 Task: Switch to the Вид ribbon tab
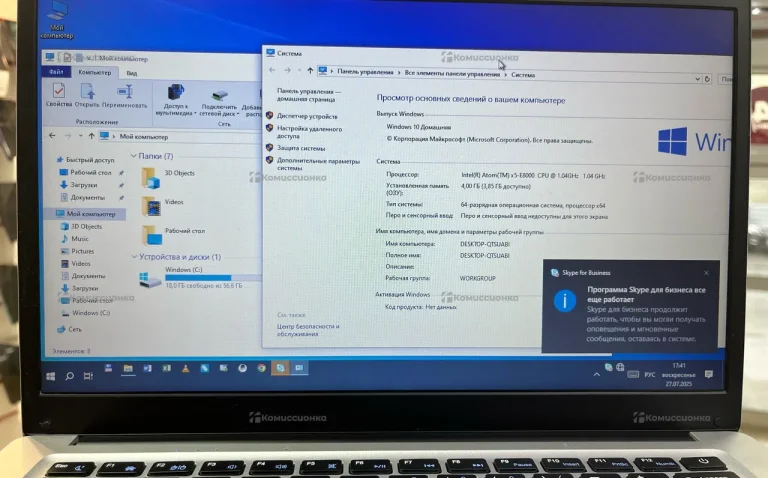(x=132, y=73)
